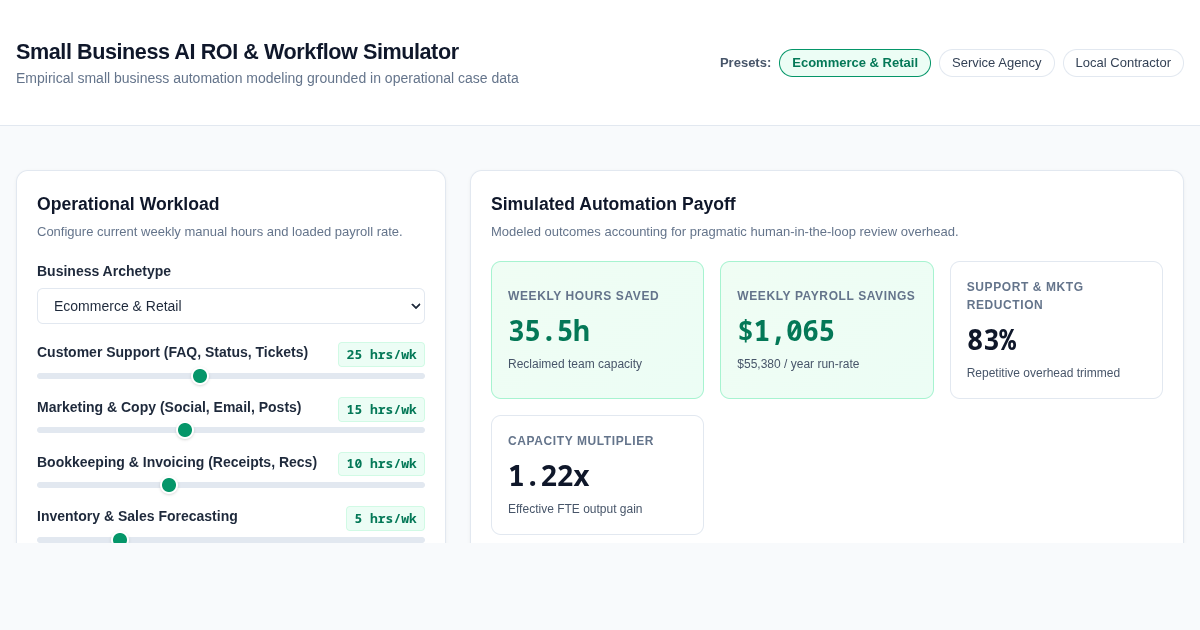
Task: Click the Bookkeeping & Invoicing label text
Action: (x=177, y=462)
